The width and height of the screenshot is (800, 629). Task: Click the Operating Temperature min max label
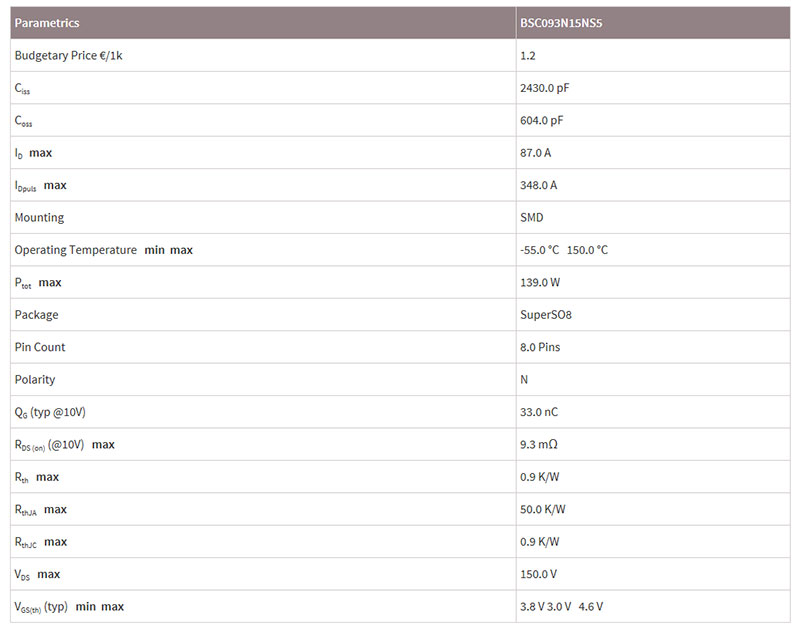point(104,250)
